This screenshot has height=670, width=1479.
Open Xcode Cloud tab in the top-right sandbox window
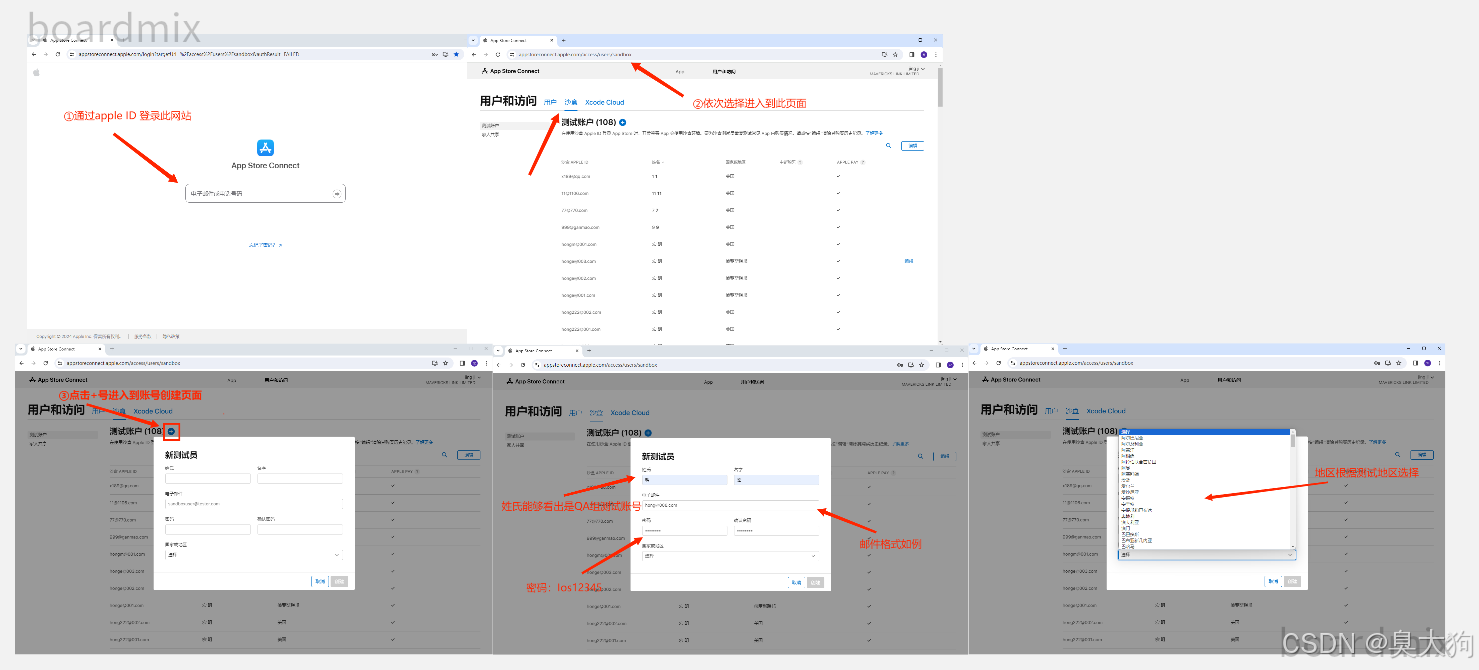coord(604,102)
